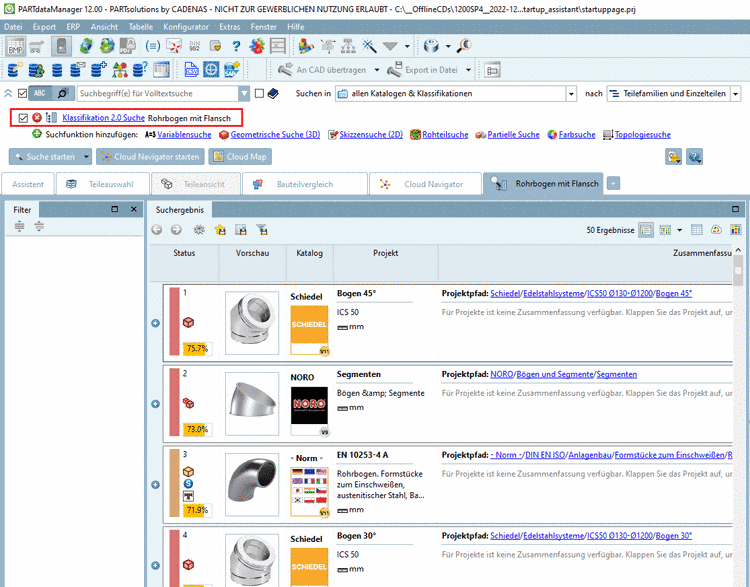Click the 75.7% similarity bar of row 1
This screenshot has height=587, width=750.
197,349
